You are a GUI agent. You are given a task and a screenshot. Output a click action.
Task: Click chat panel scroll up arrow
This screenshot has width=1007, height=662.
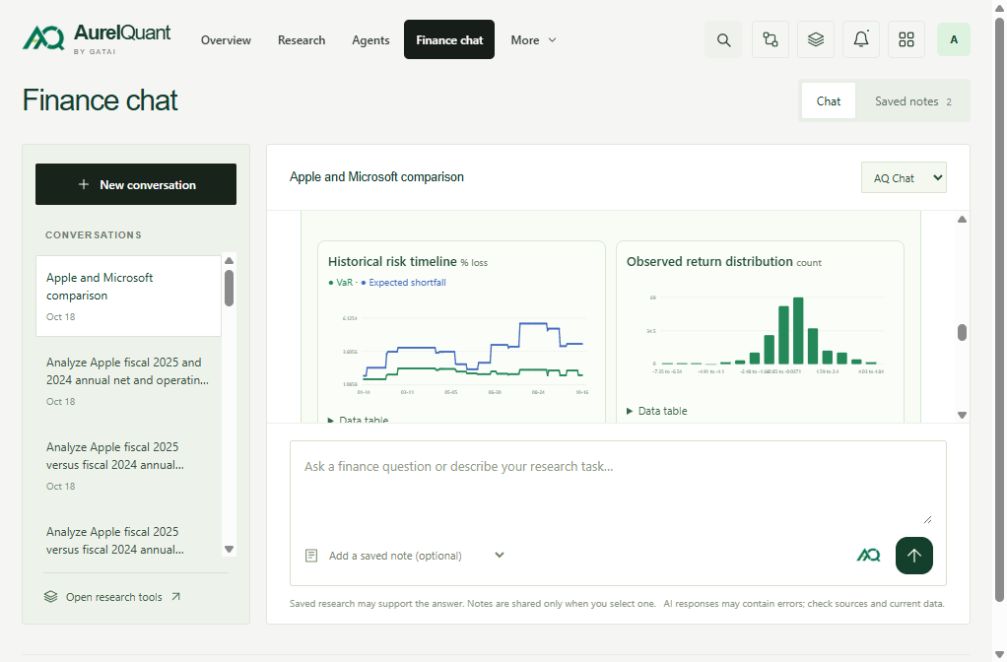[x=962, y=220]
